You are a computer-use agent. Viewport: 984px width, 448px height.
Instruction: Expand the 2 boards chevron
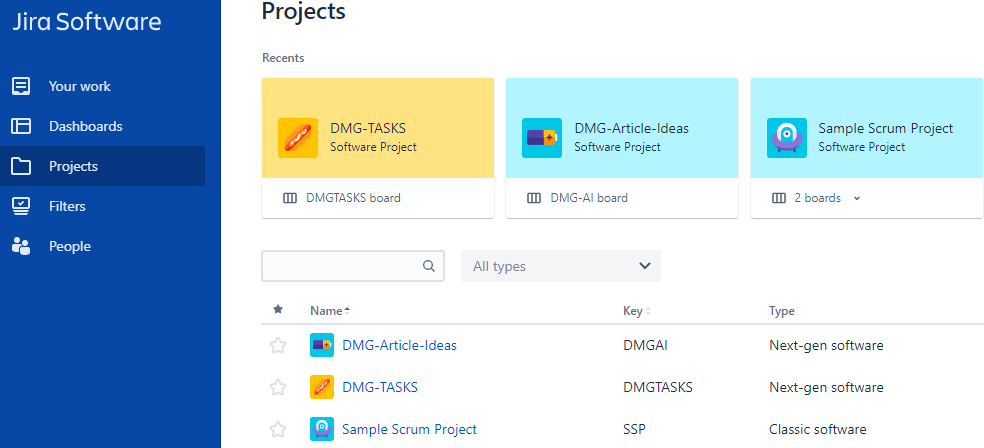(x=857, y=198)
